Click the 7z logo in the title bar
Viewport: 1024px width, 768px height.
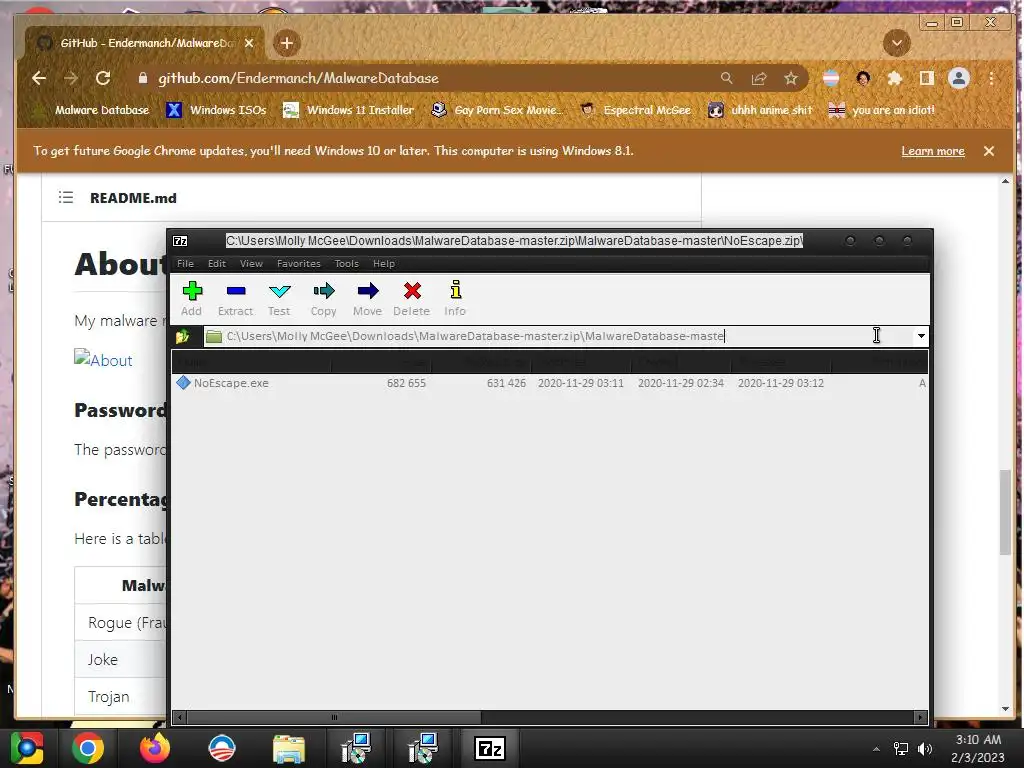(x=180, y=241)
